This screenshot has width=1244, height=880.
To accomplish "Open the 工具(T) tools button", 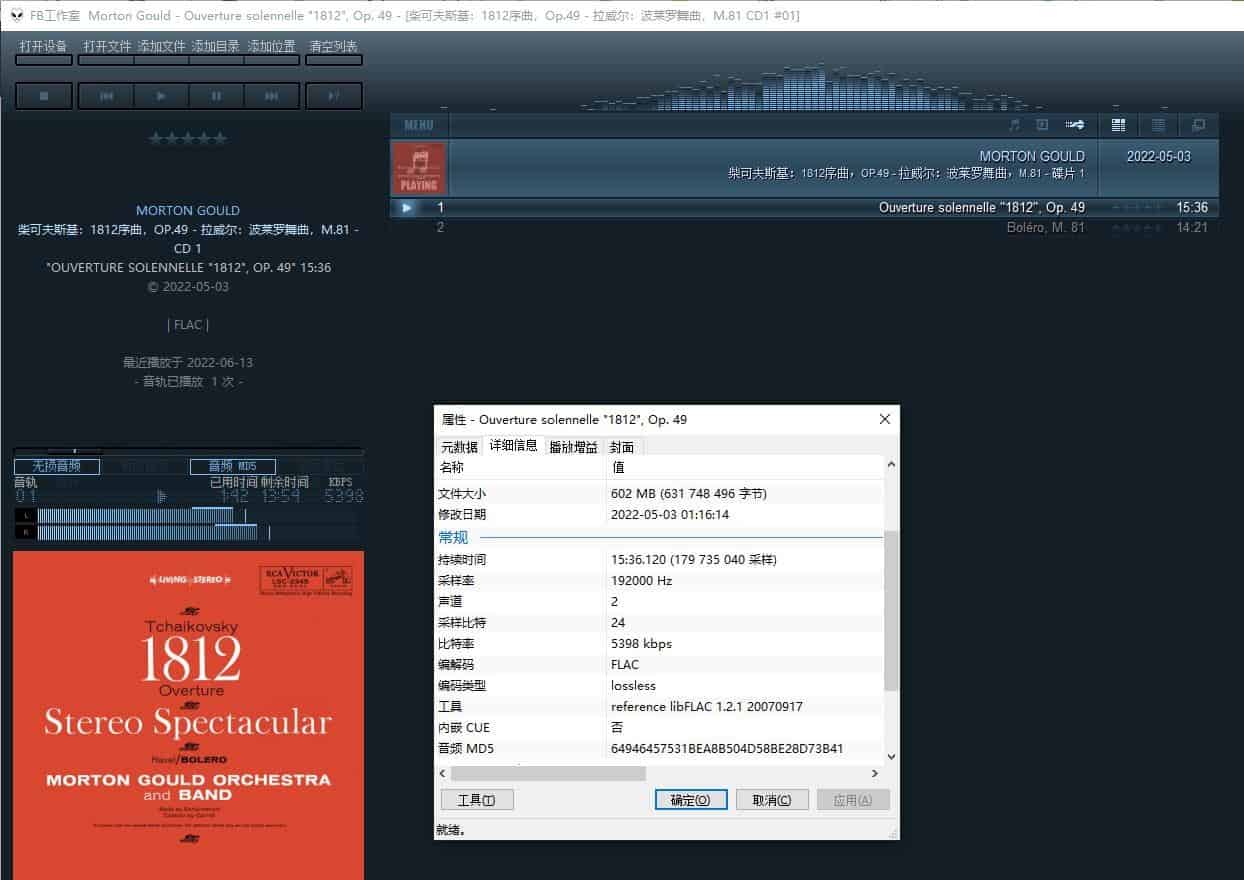I will pos(477,800).
